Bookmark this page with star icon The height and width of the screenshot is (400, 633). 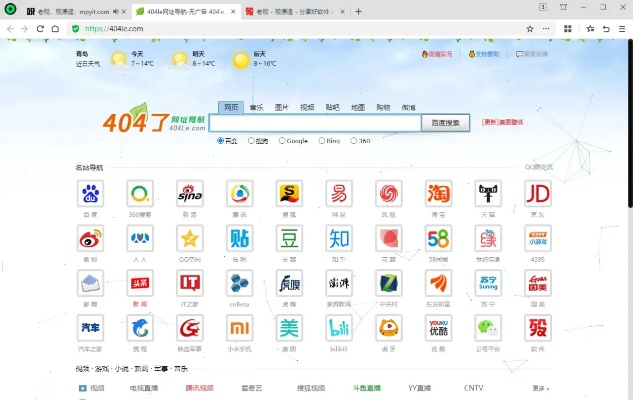(591, 29)
